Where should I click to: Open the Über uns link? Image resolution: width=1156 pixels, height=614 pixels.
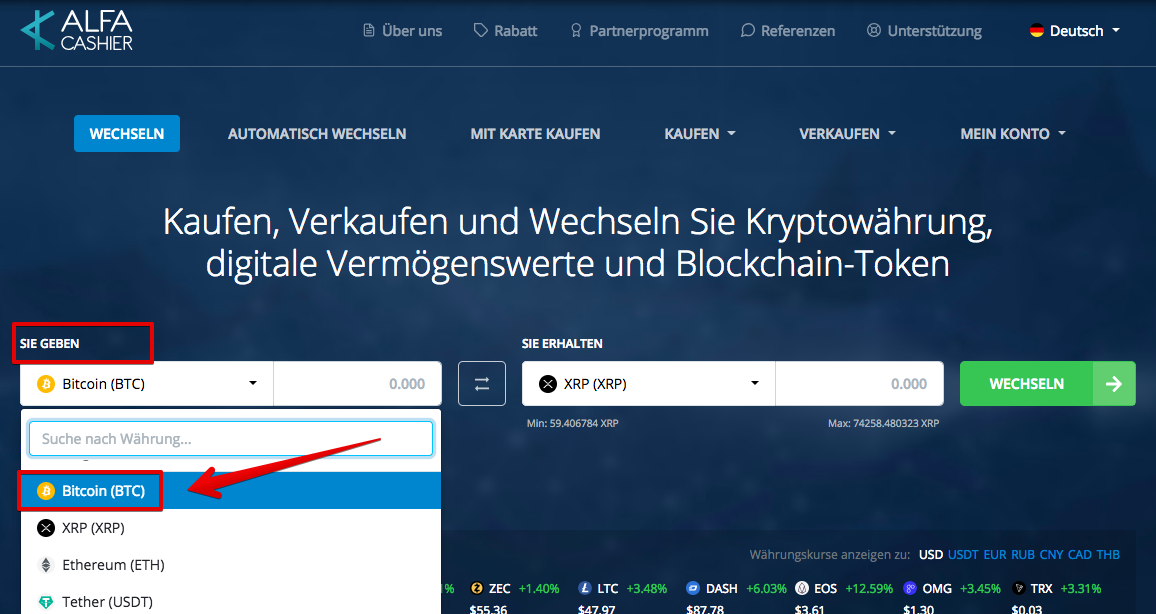(x=403, y=30)
